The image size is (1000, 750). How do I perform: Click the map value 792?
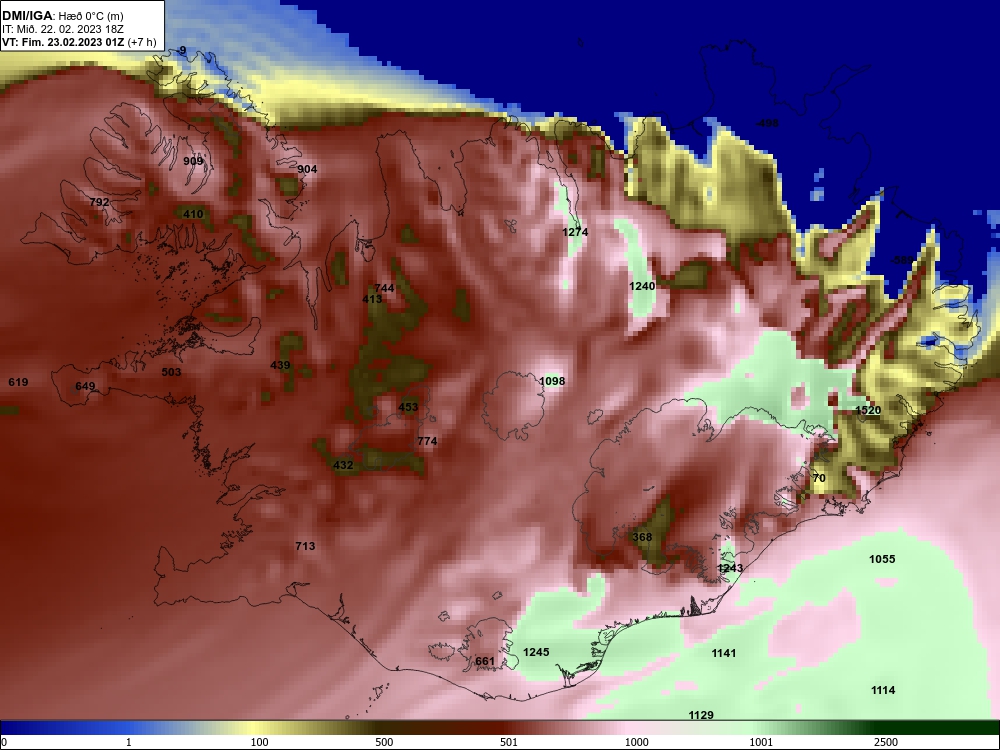99,202
